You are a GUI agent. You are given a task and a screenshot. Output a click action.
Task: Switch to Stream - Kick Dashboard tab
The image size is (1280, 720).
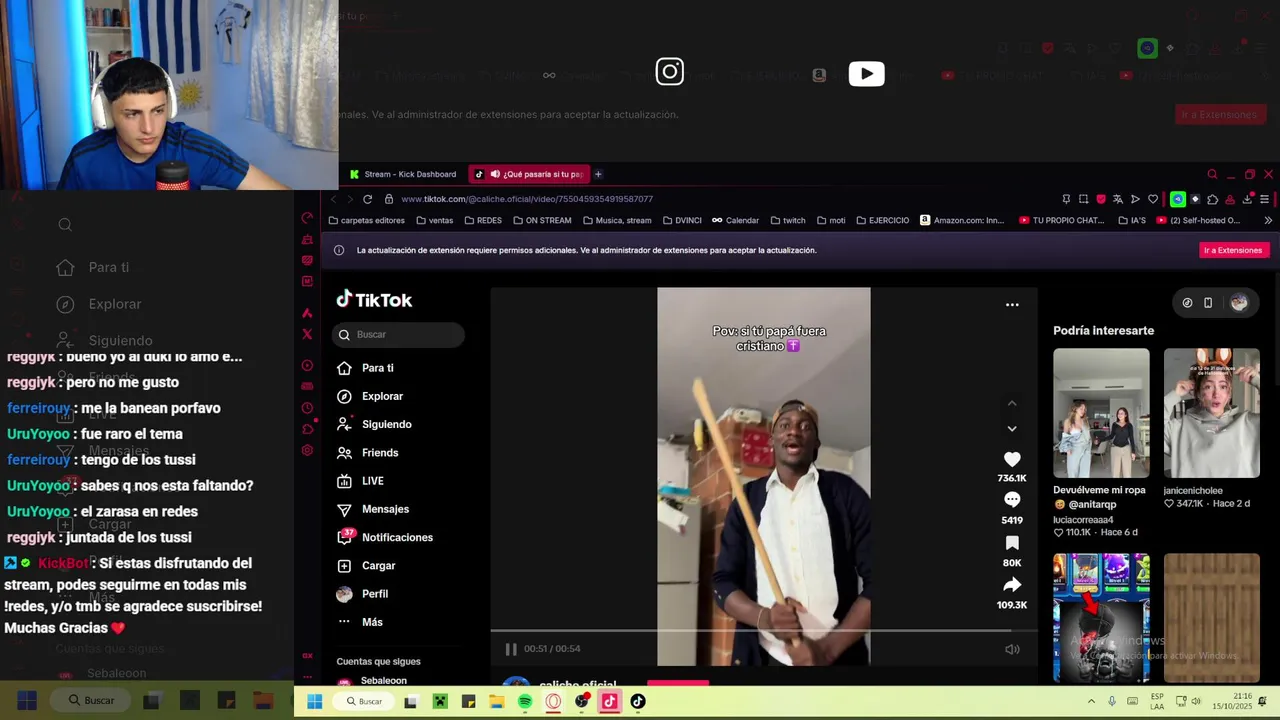403,174
